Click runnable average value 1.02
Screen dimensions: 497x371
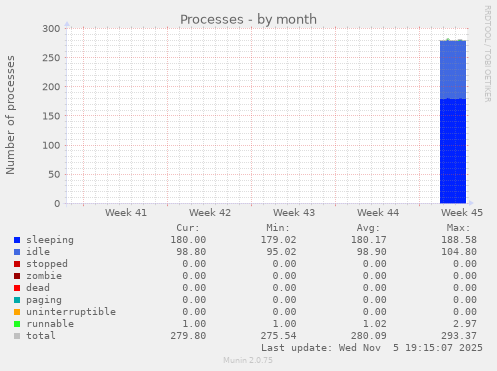pos(375,324)
